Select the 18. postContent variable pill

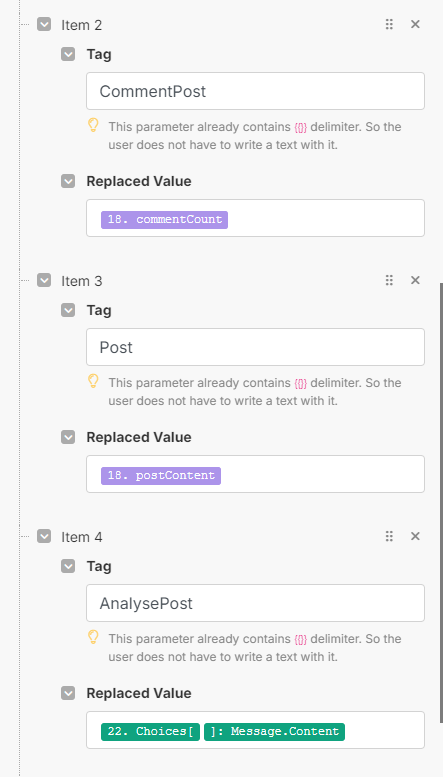click(x=161, y=476)
